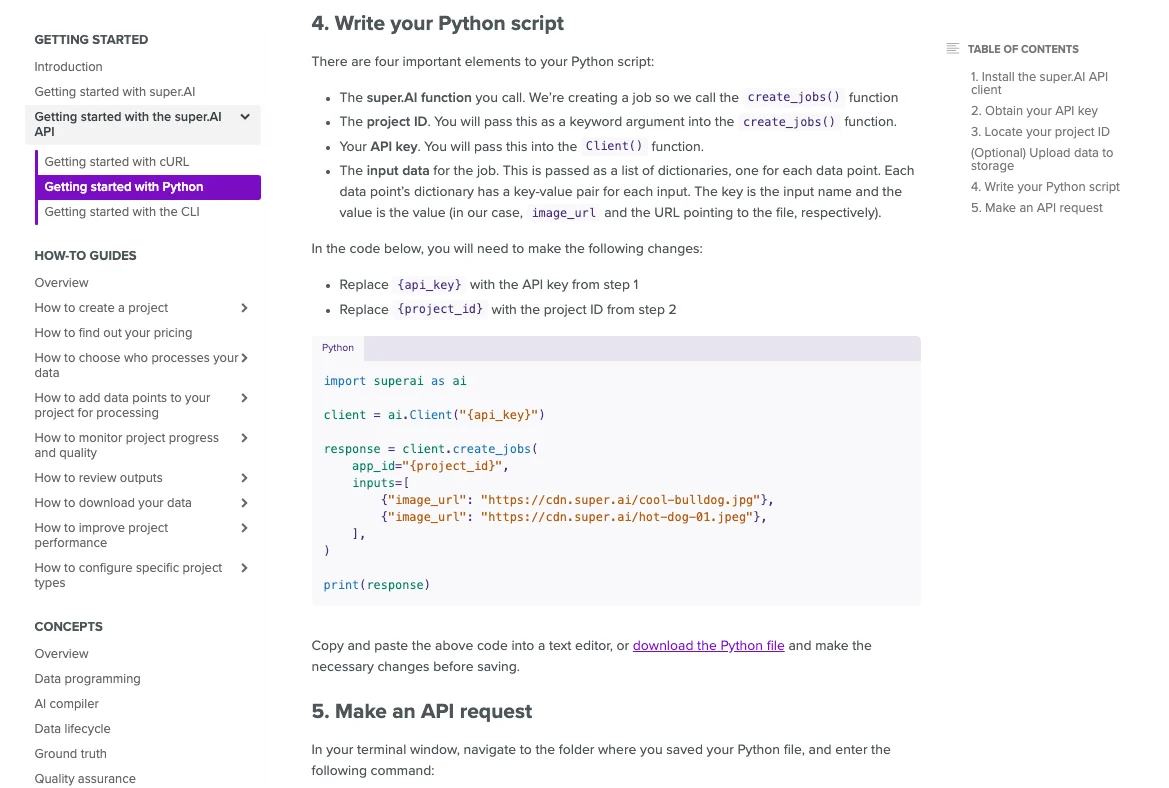This screenshot has height=788, width=1169.
Task: Click the TABLE OF CONTENTS label
Action: [1023, 49]
